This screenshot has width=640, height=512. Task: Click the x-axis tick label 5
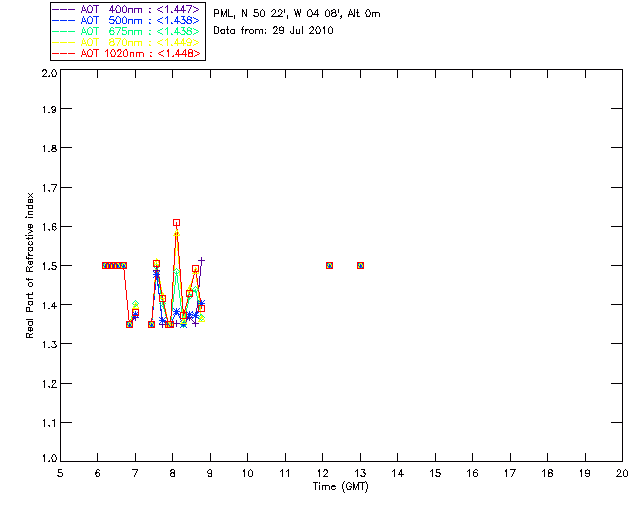pos(60,473)
